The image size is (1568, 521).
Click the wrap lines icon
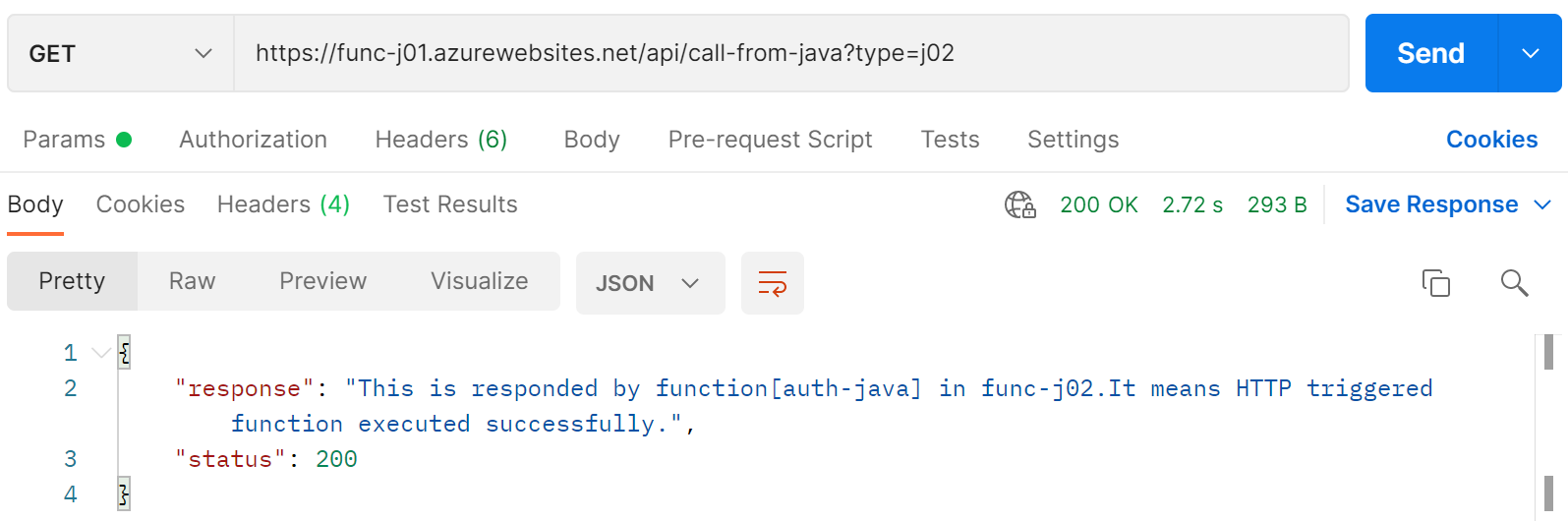pyautogui.click(x=772, y=283)
